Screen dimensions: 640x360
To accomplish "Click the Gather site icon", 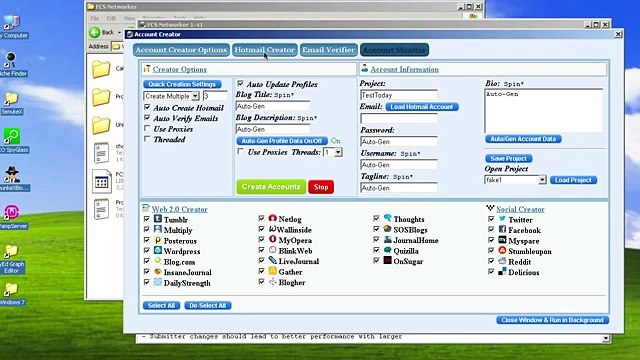I will click(273, 271).
